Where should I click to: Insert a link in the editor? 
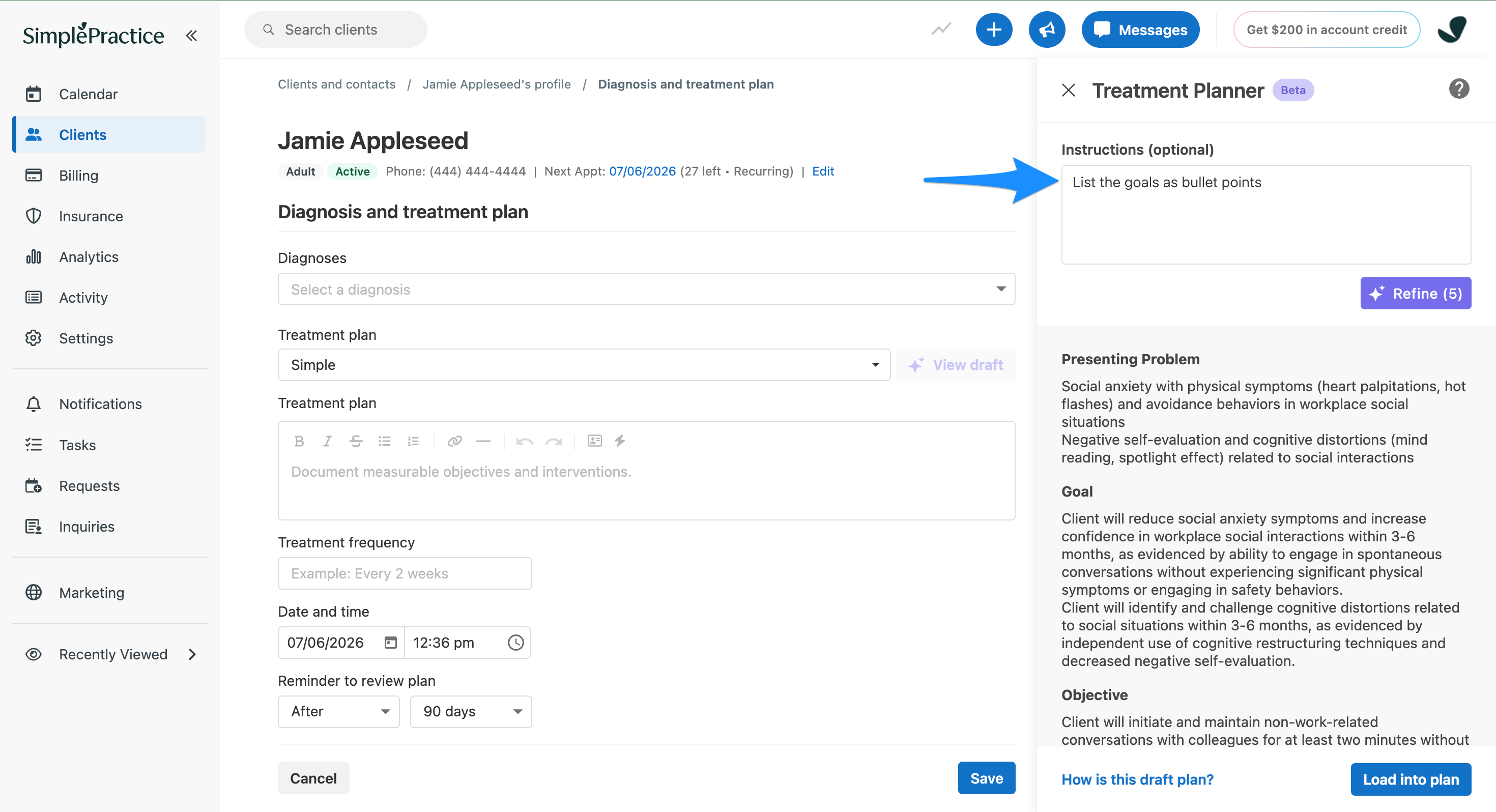click(x=455, y=442)
